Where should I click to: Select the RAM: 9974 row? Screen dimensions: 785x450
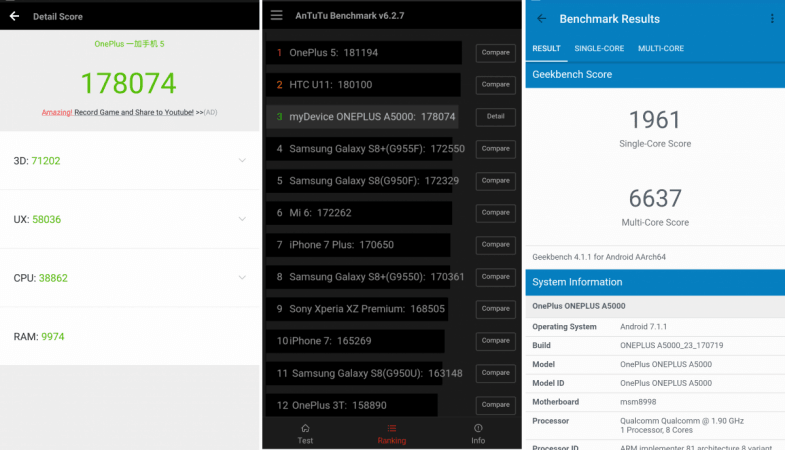(130, 336)
